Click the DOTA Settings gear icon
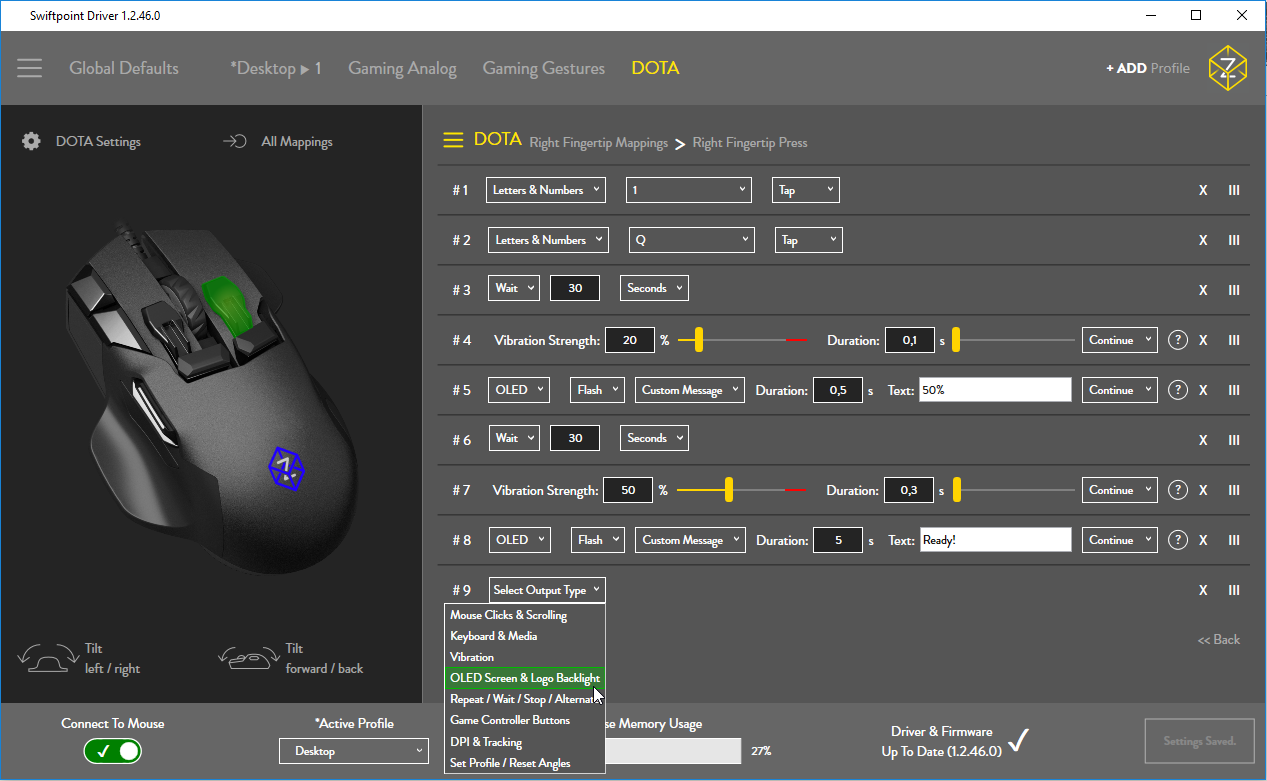 point(32,141)
